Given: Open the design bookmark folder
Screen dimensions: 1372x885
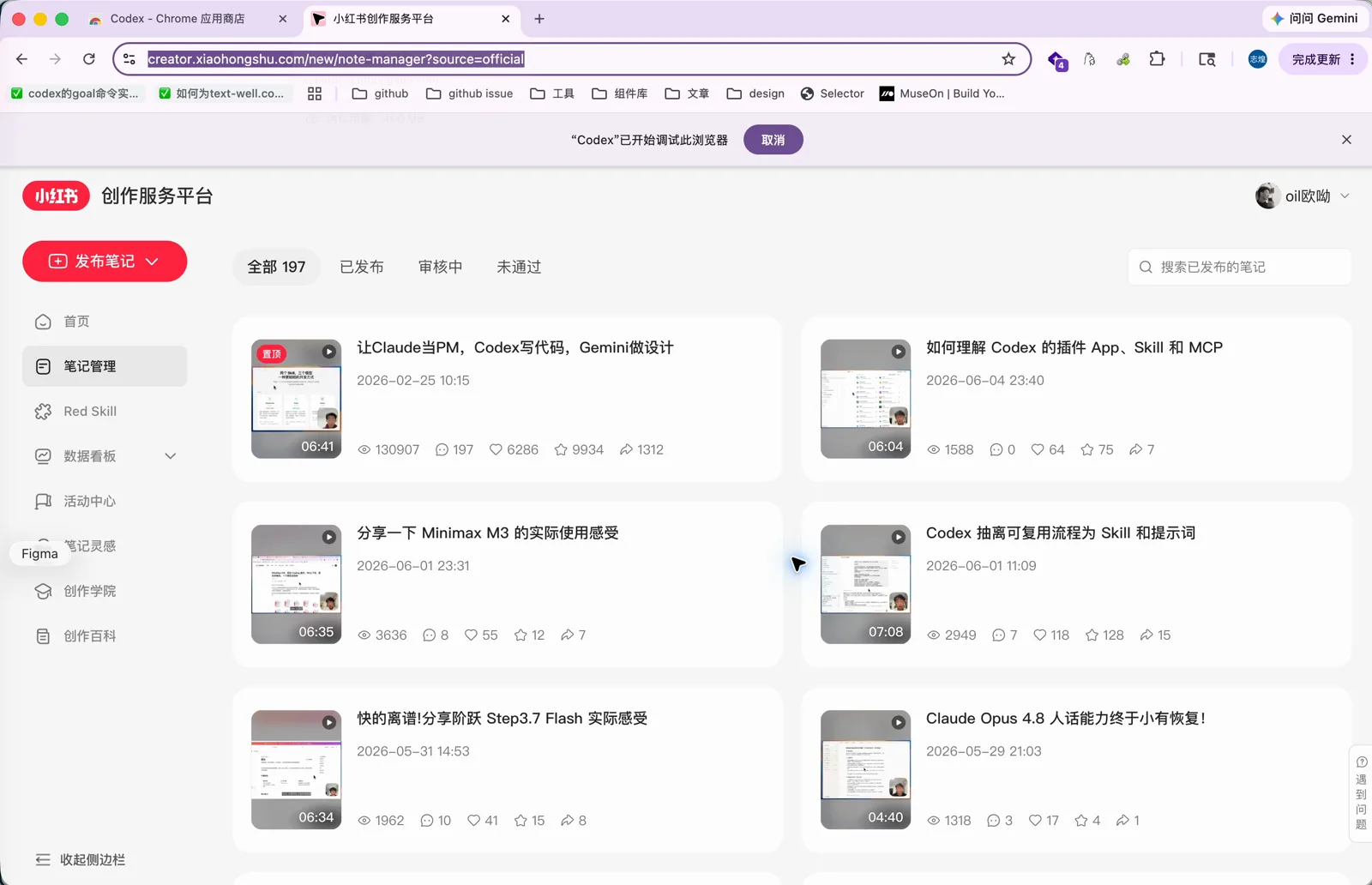Looking at the screenshot, I should coord(755,93).
